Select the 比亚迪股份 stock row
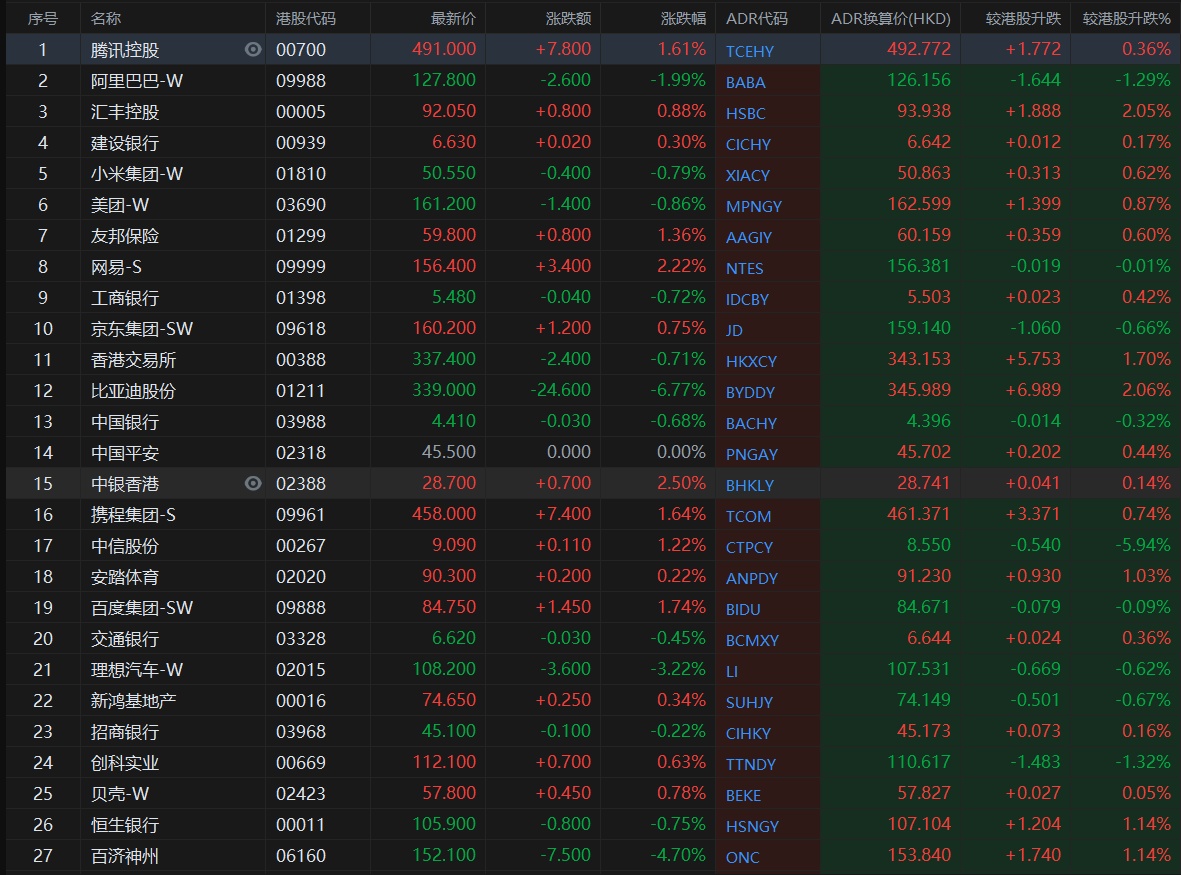 click(133, 391)
